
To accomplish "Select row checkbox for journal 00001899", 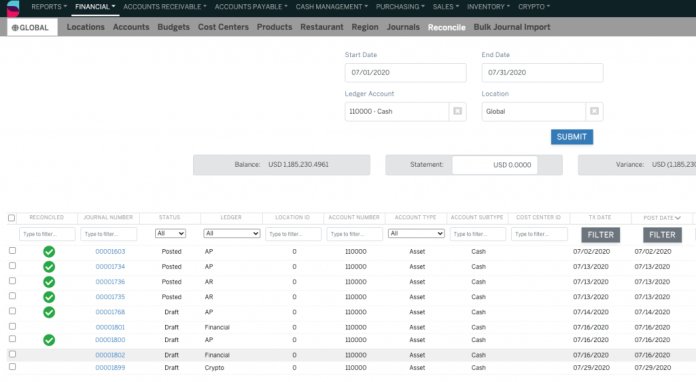I will pyautogui.click(x=12, y=366).
